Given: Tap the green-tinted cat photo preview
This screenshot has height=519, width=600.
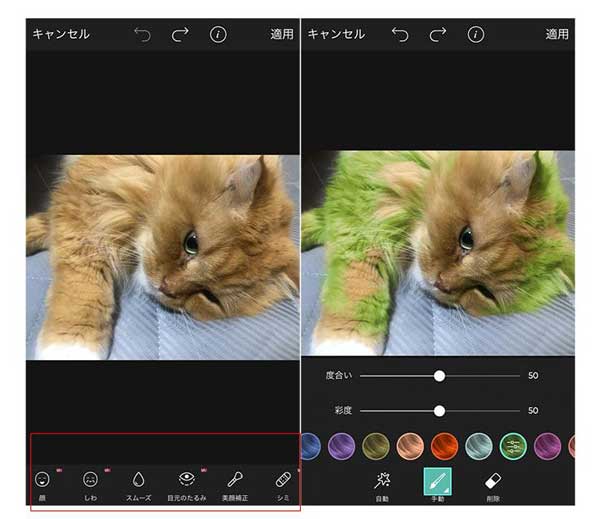Looking at the screenshot, I should (x=437, y=253).
